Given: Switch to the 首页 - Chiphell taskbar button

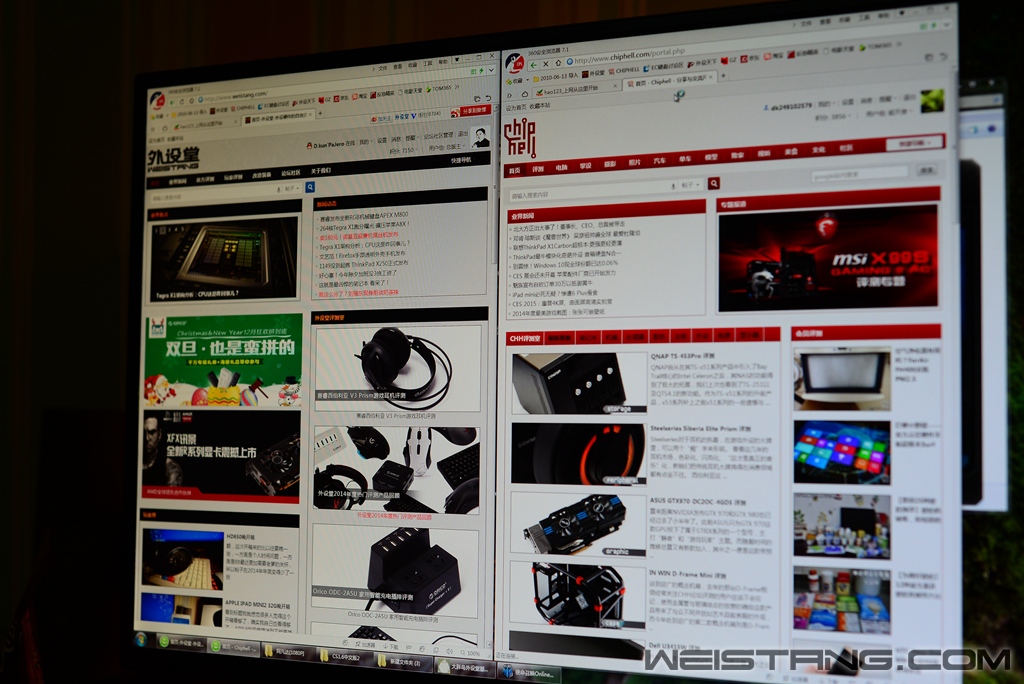Looking at the screenshot, I should coord(234,647).
